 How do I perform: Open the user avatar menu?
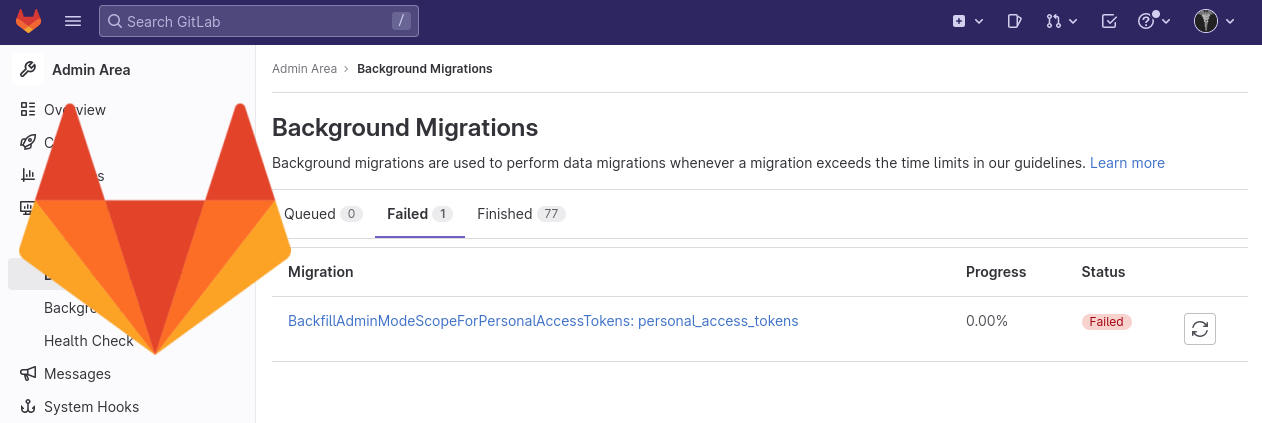[x=1215, y=21]
